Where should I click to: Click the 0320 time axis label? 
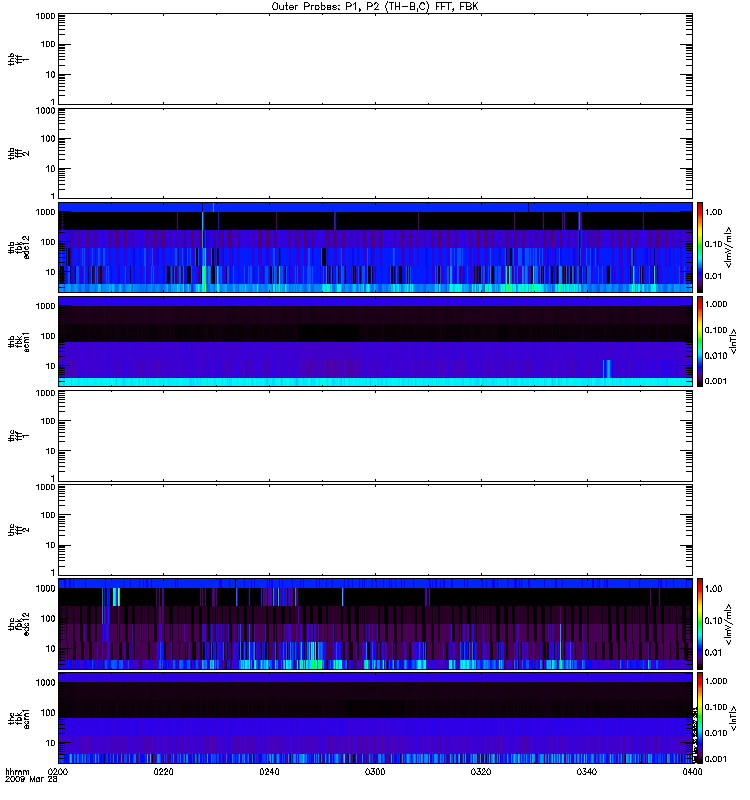(x=481, y=771)
